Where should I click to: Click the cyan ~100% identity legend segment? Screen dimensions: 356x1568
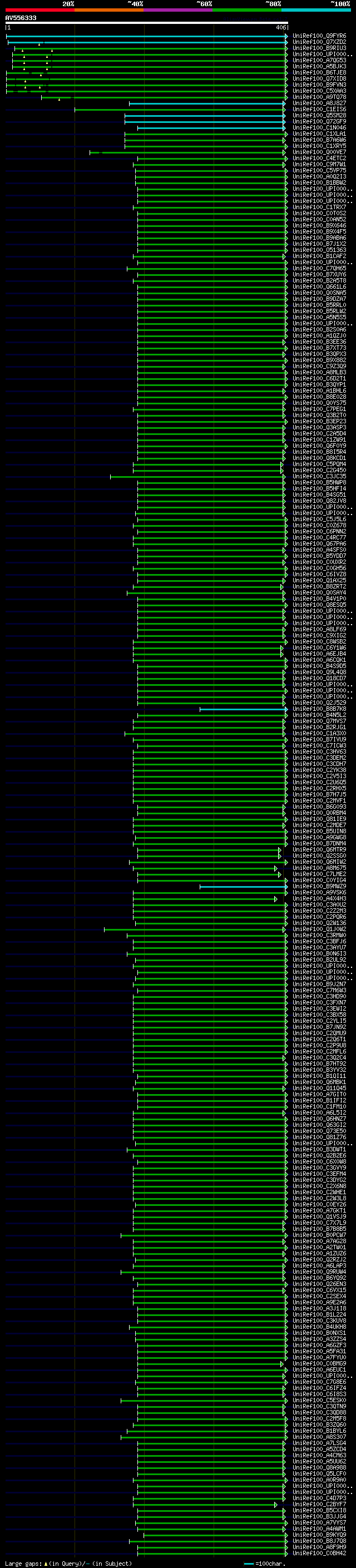click(316, 10)
